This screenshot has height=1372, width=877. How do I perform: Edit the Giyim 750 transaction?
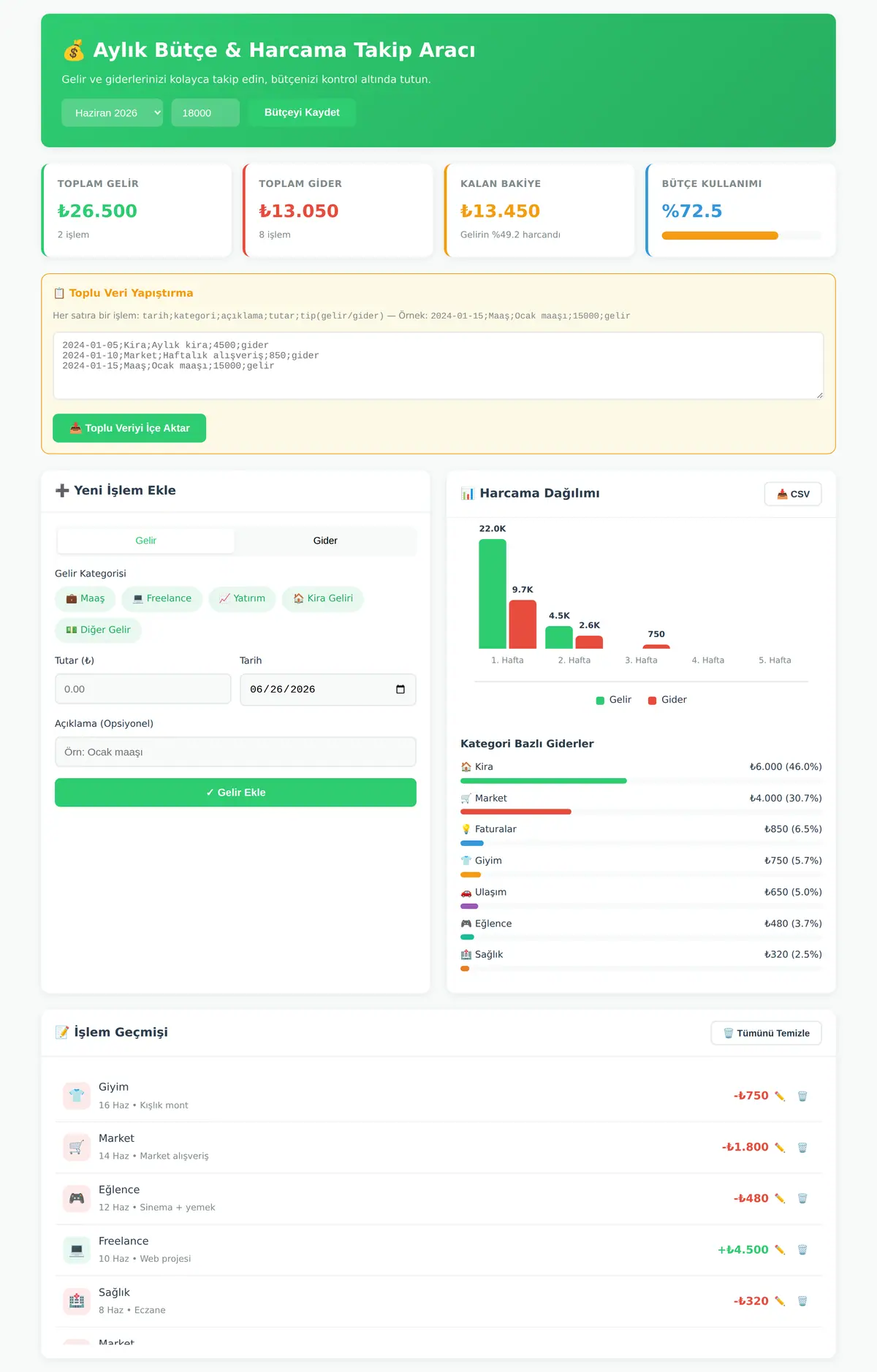click(780, 1096)
